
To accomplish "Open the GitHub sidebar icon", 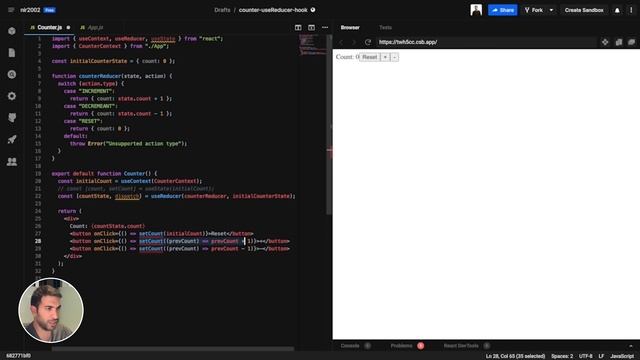I will [x=12, y=118].
